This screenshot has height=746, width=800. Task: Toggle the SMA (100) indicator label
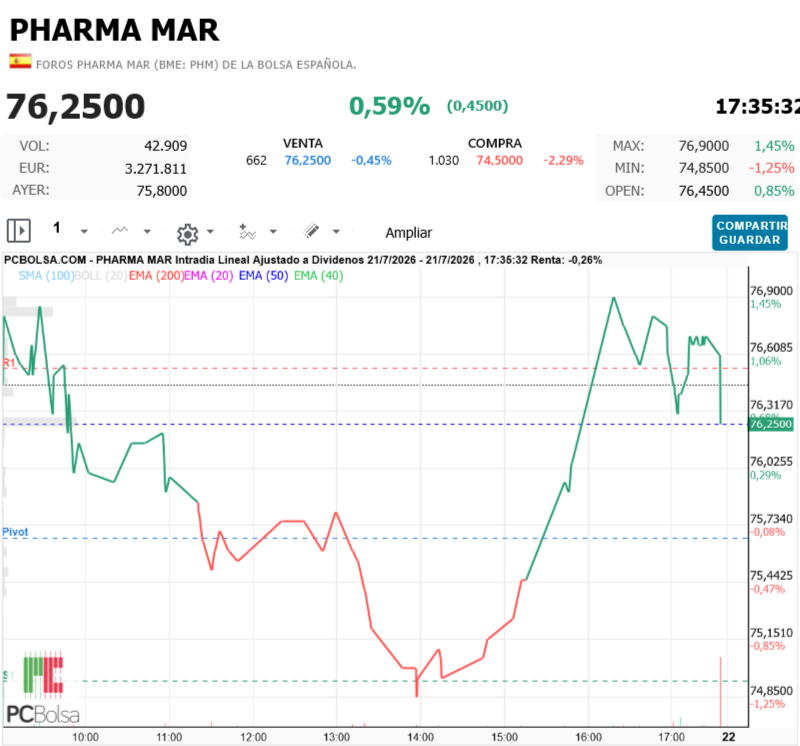46,276
